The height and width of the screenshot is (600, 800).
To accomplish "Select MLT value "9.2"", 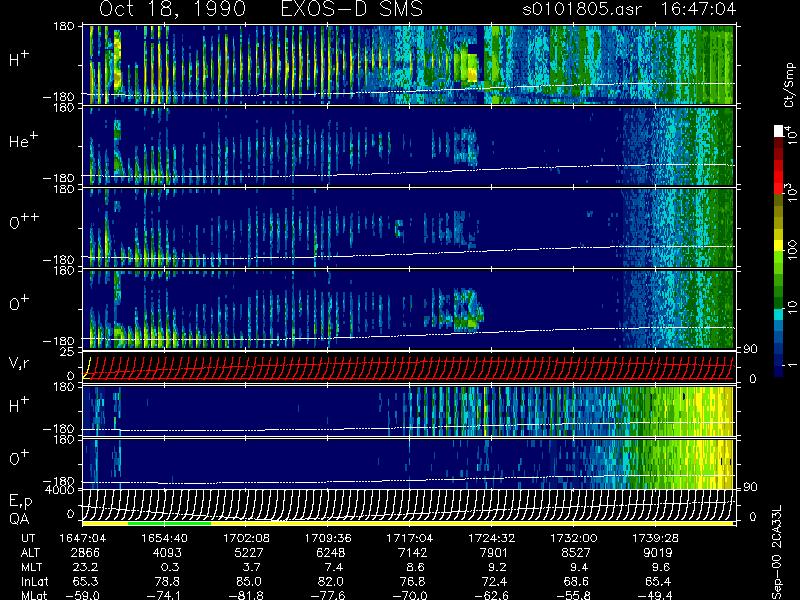I will [497, 567].
